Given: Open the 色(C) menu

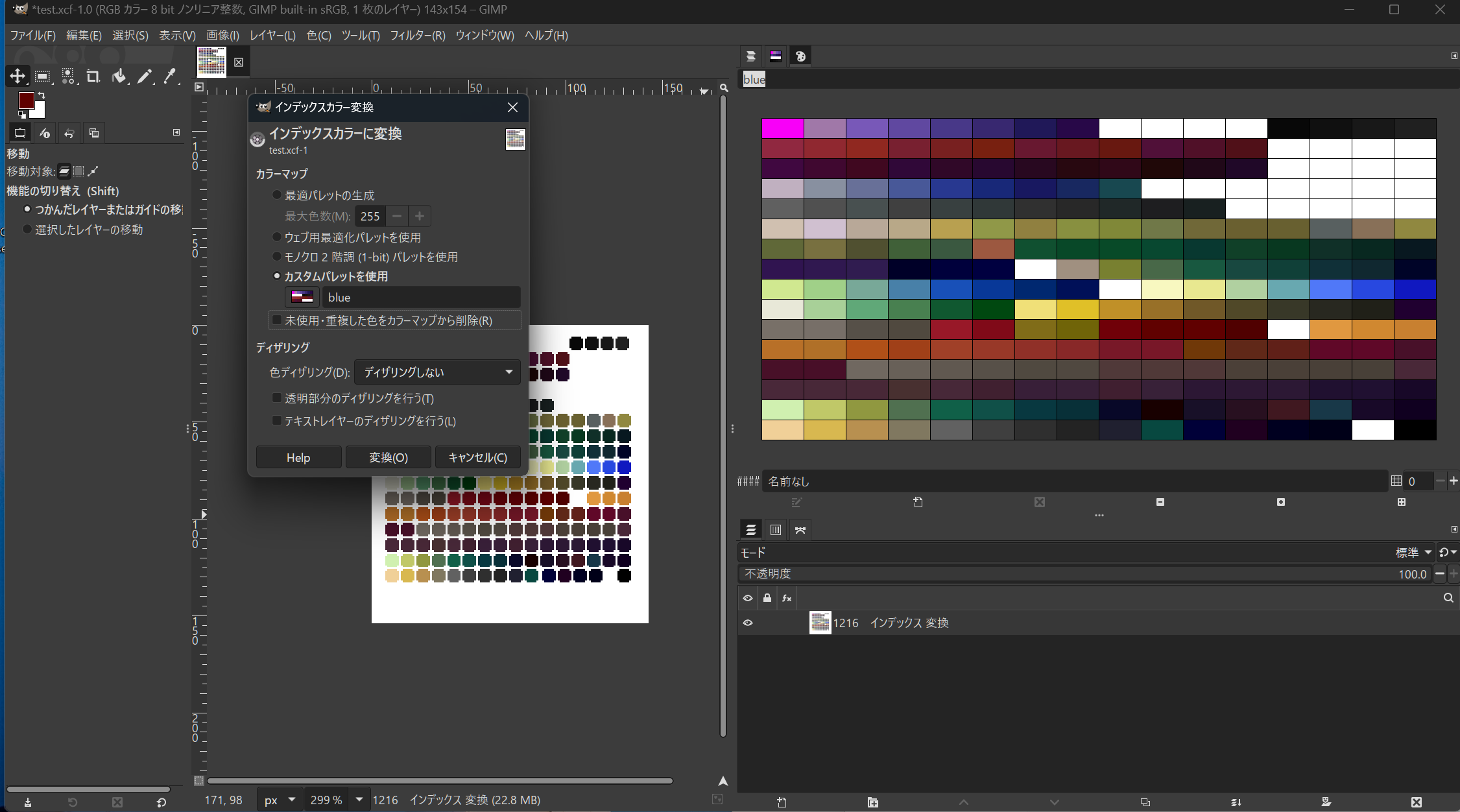Looking at the screenshot, I should tap(318, 35).
